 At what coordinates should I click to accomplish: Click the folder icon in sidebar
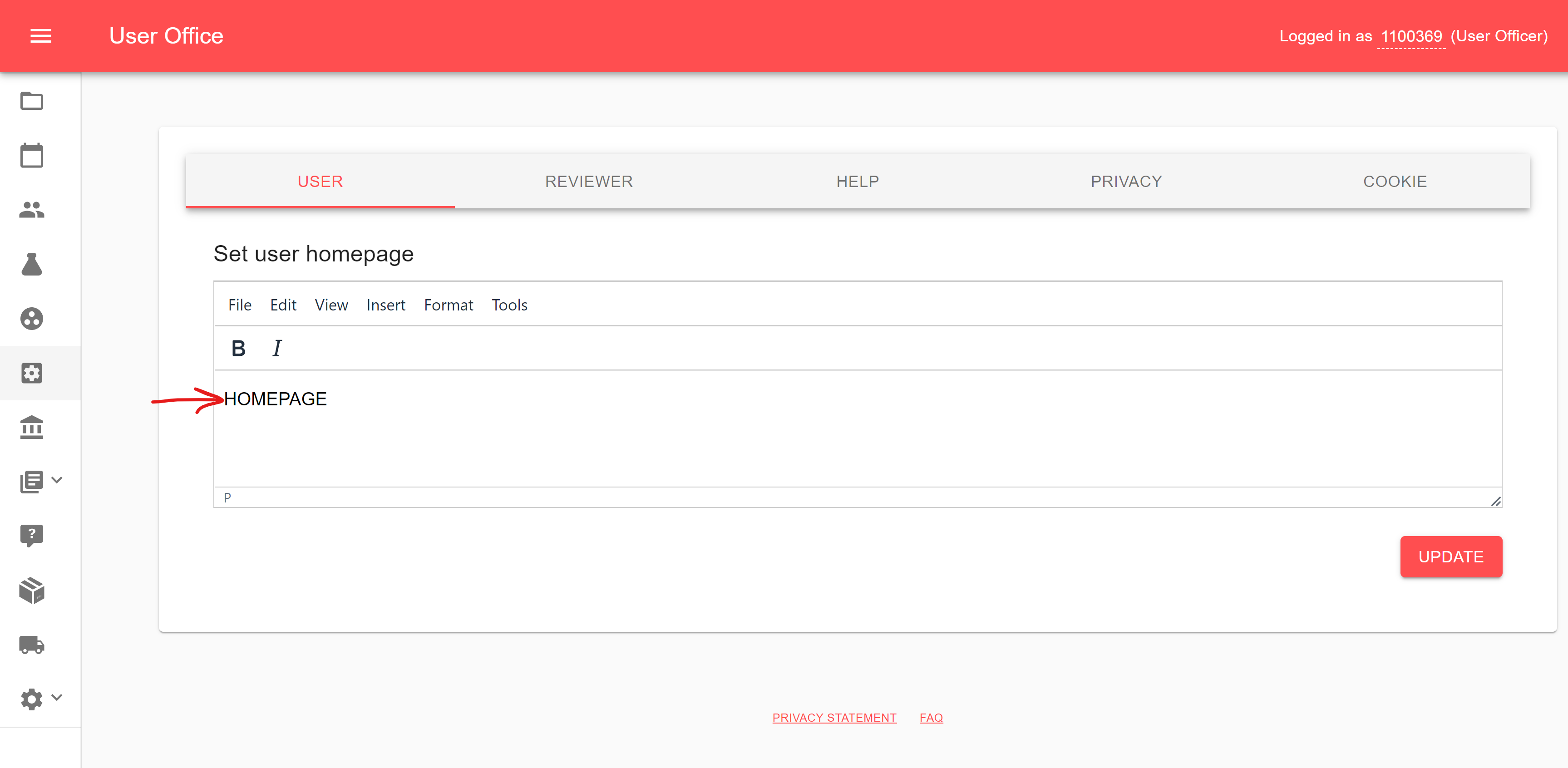32,100
